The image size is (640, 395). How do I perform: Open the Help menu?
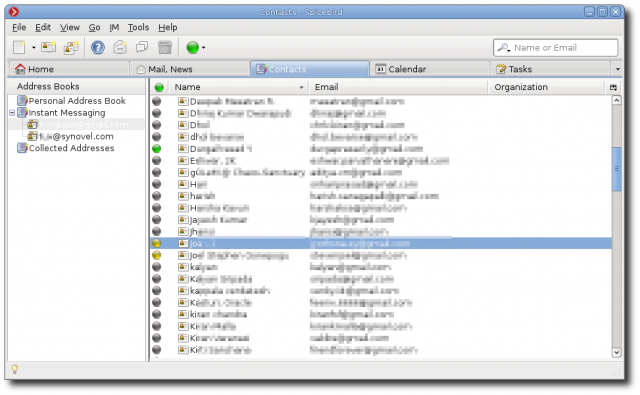point(168,27)
